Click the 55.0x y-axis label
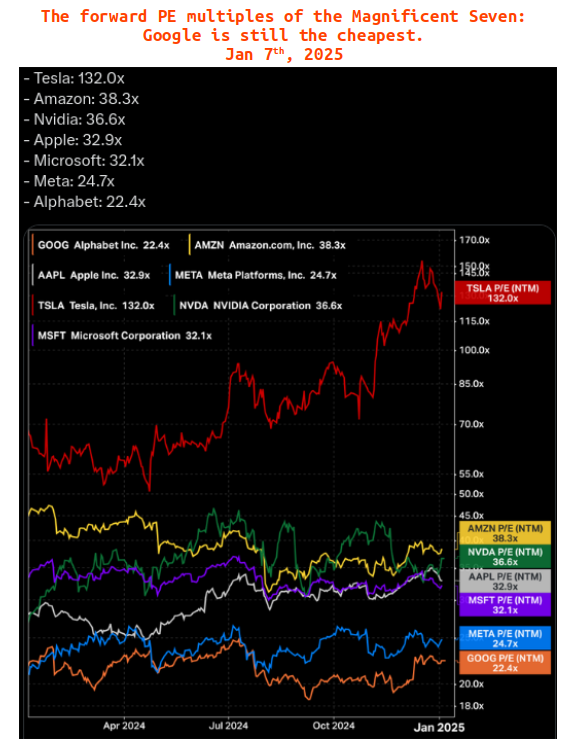The height and width of the screenshot is (743, 566). tap(472, 474)
